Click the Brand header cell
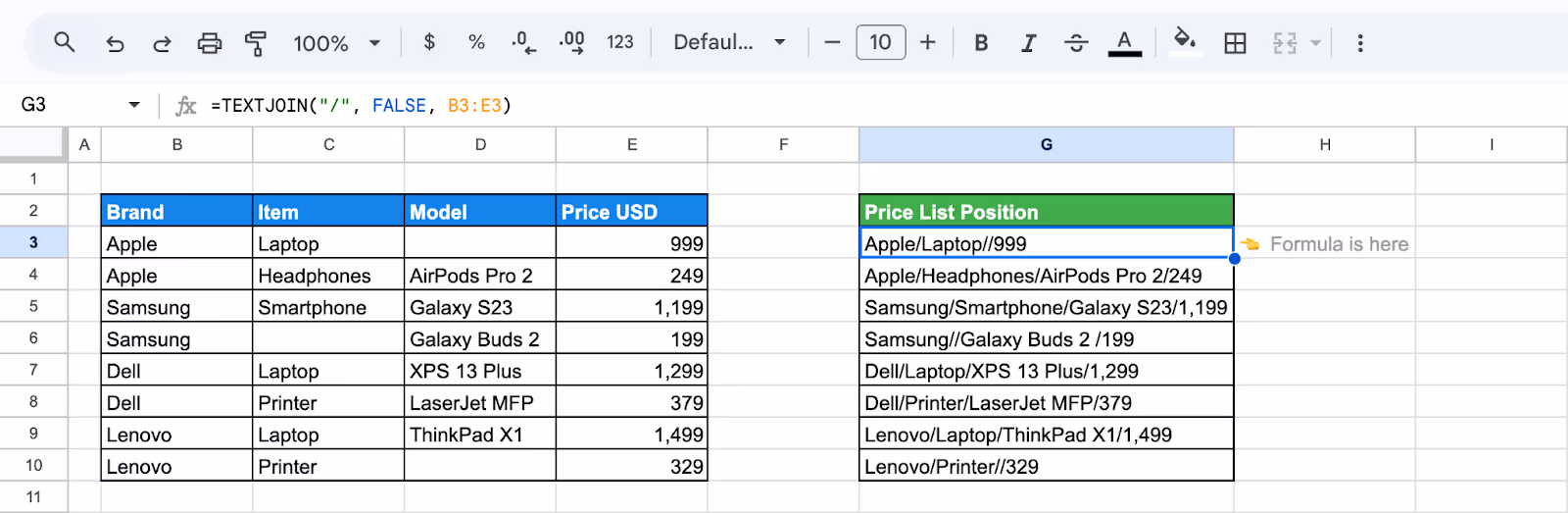1568x513 pixels. pyautogui.click(x=176, y=211)
